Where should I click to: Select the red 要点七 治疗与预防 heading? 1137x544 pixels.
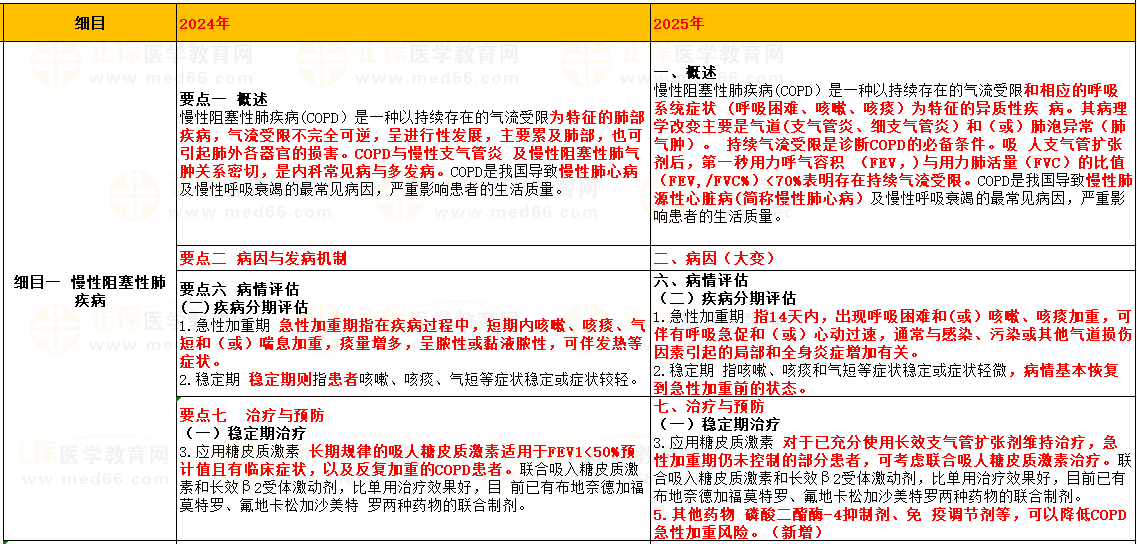[252, 415]
